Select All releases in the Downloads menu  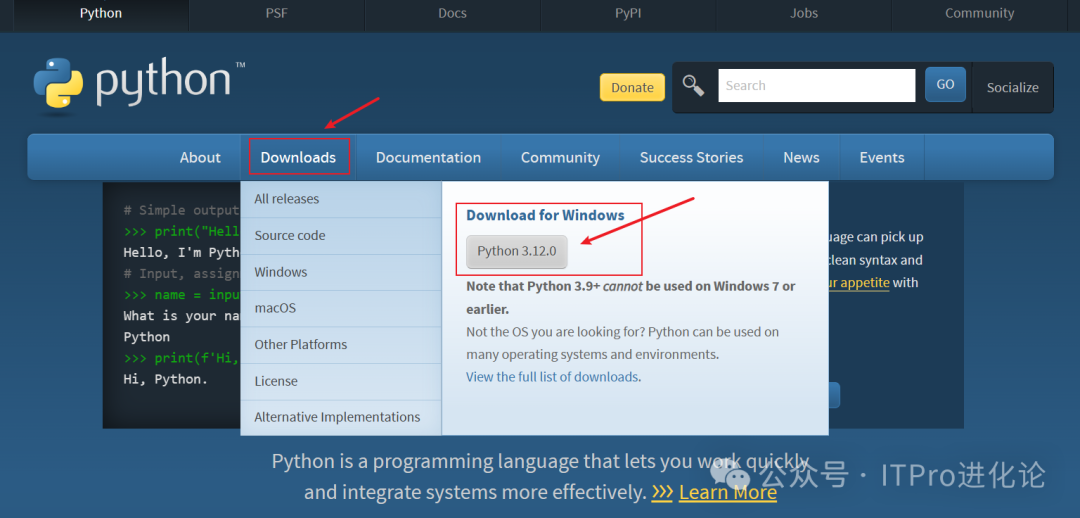pyautogui.click(x=341, y=199)
